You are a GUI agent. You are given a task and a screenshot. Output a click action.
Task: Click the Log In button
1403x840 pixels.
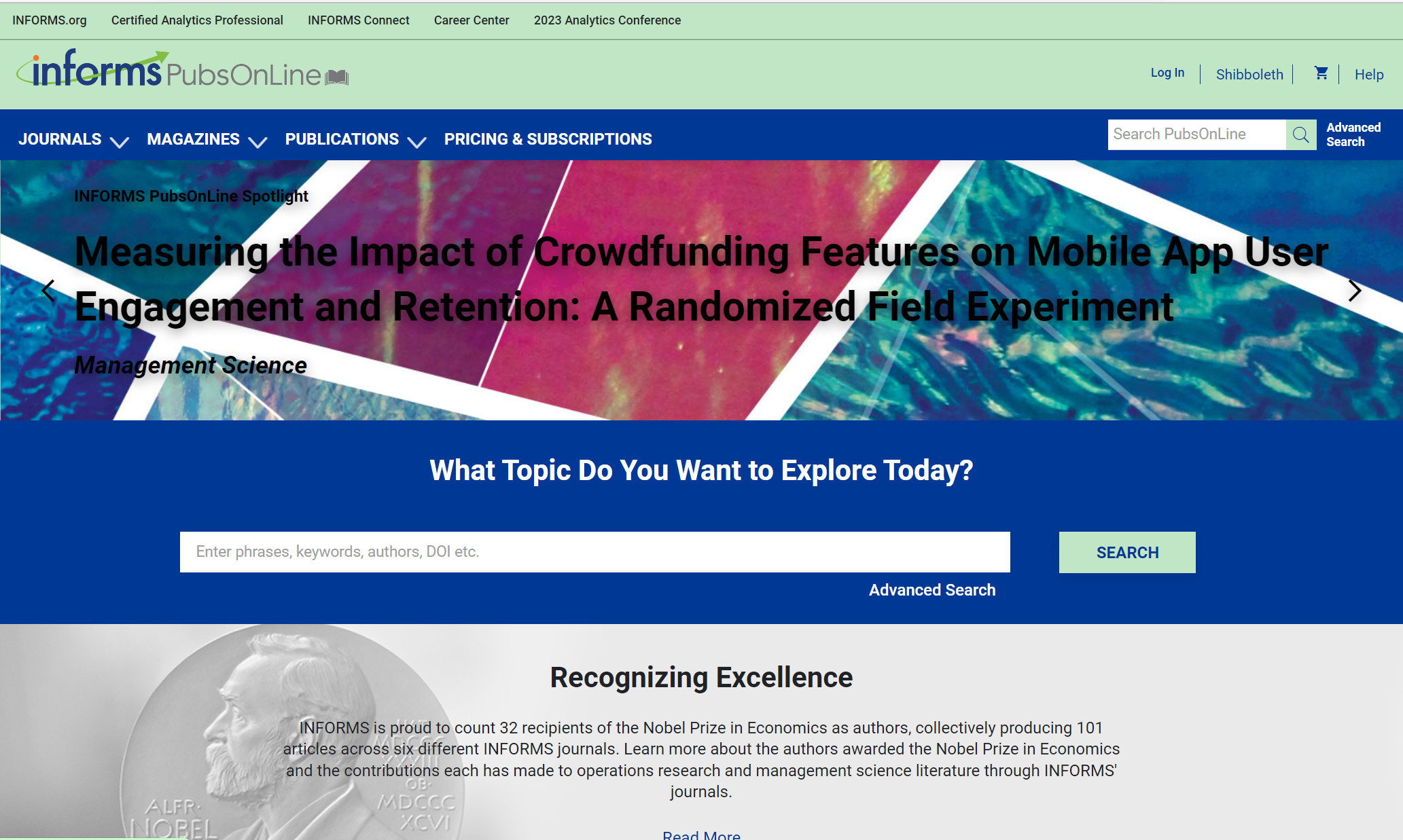1167,72
